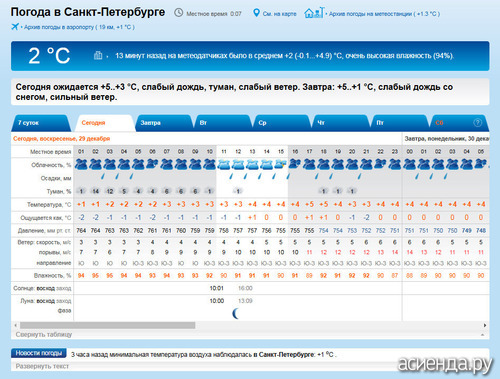Click the weather station house icon
Viewport: 500px width, 379px height.
pos(314,13)
